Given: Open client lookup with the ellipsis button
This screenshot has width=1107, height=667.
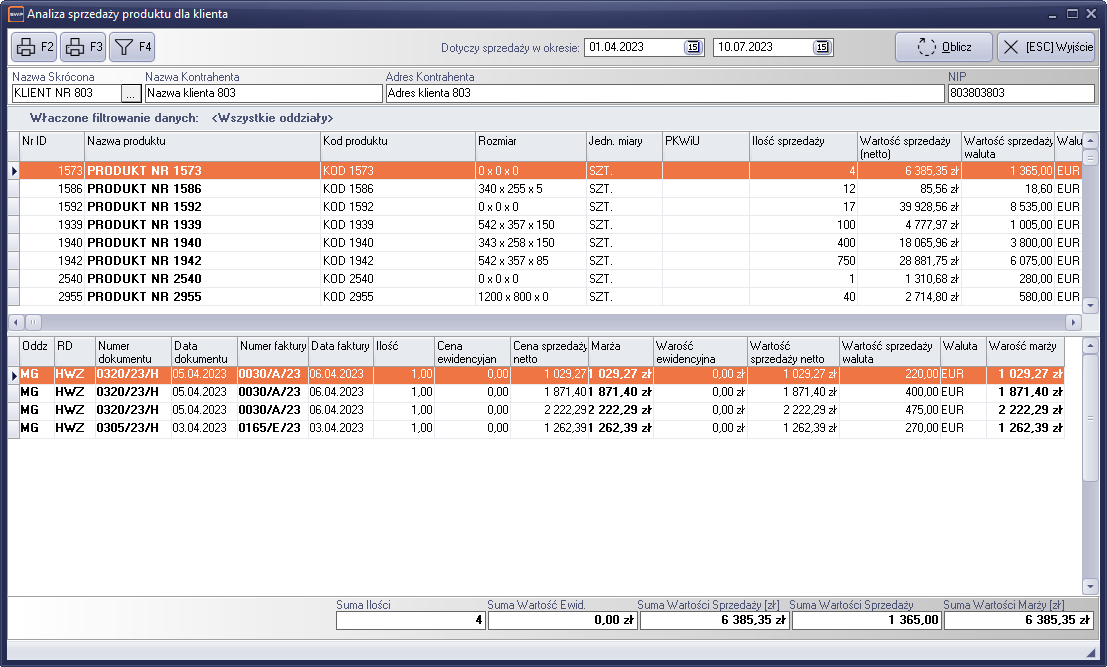Looking at the screenshot, I should [x=131, y=93].
